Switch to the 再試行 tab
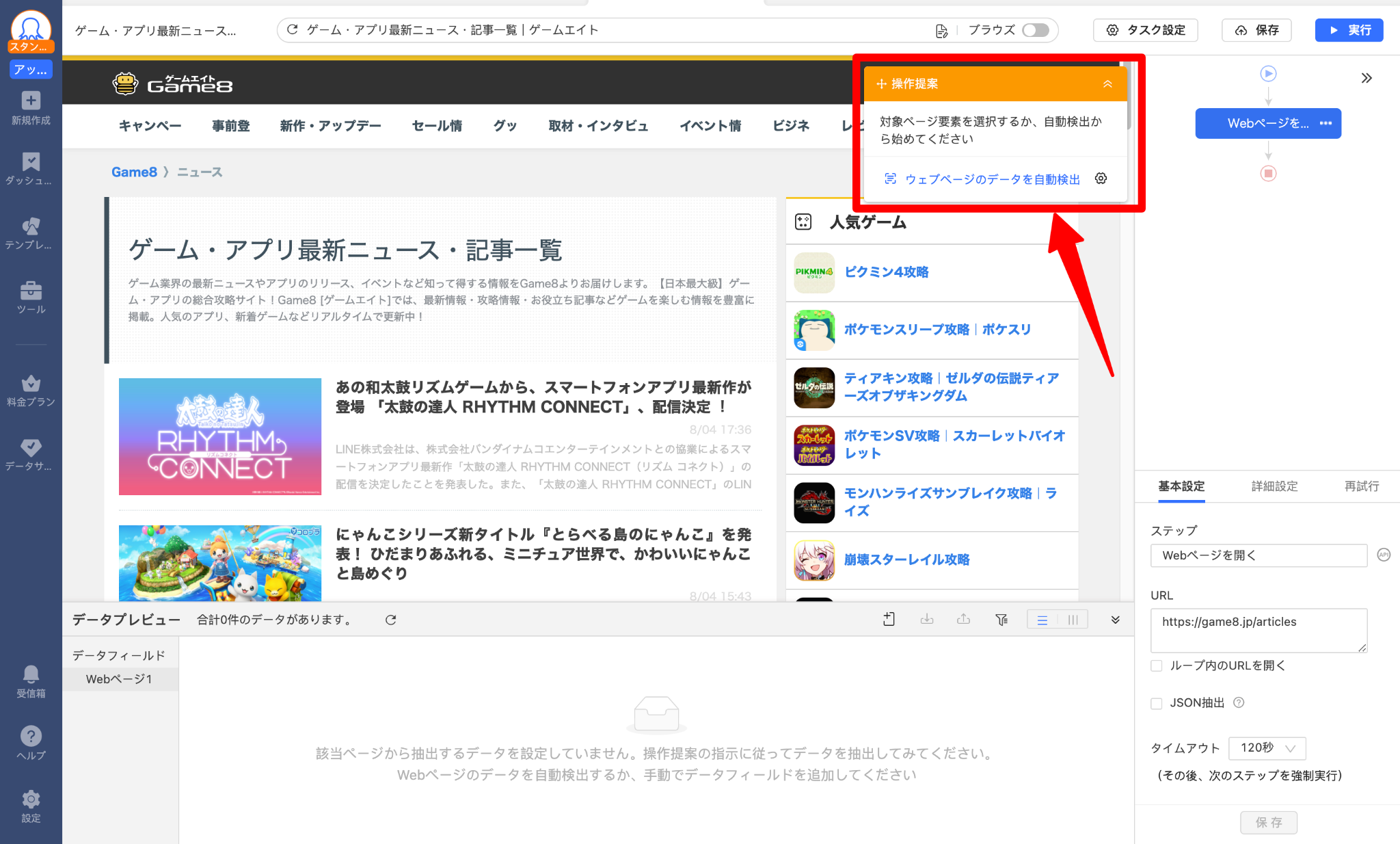This screenshot has height=844, width=1400. coord(1362,486)
